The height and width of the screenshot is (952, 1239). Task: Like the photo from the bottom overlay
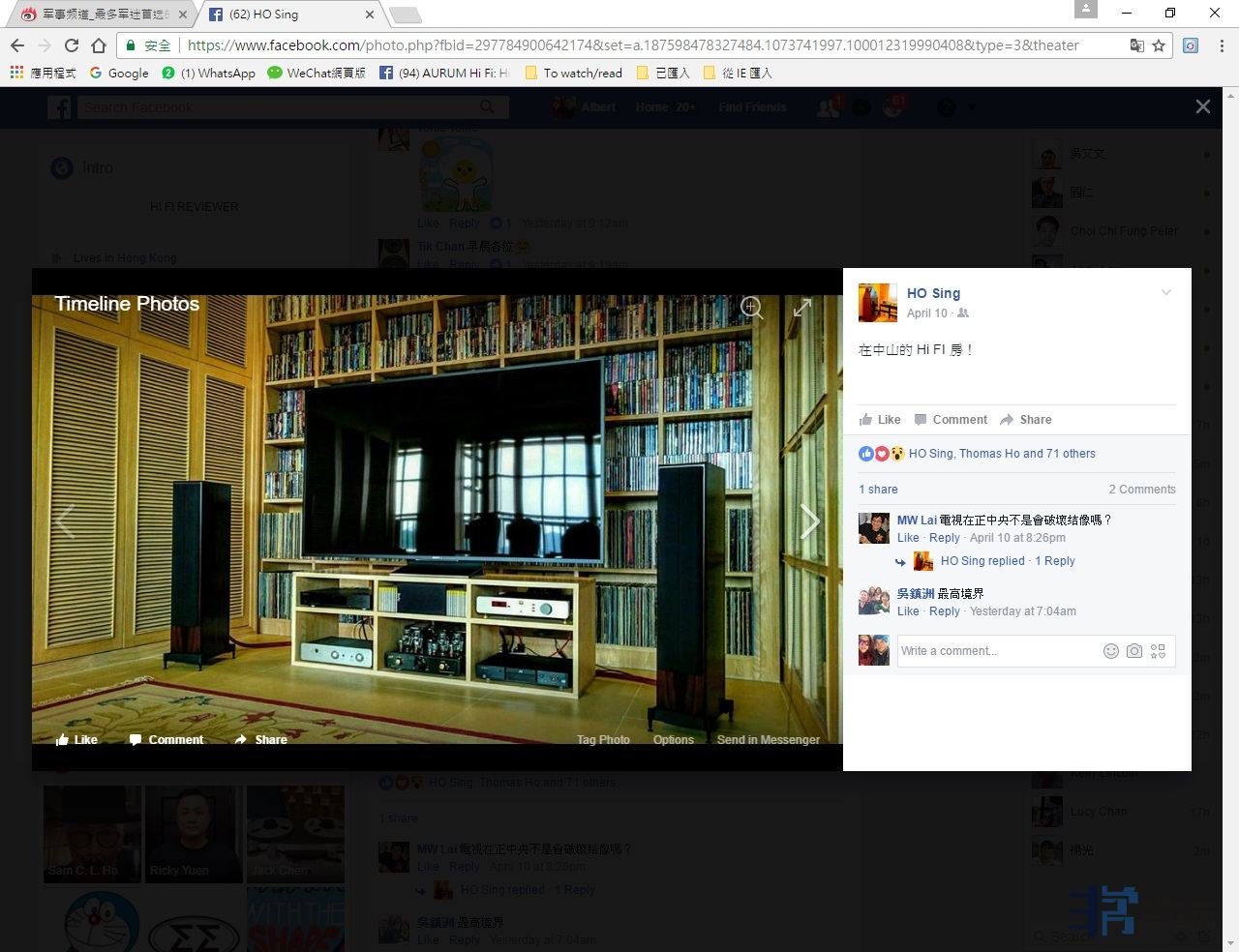coord(77,739)
